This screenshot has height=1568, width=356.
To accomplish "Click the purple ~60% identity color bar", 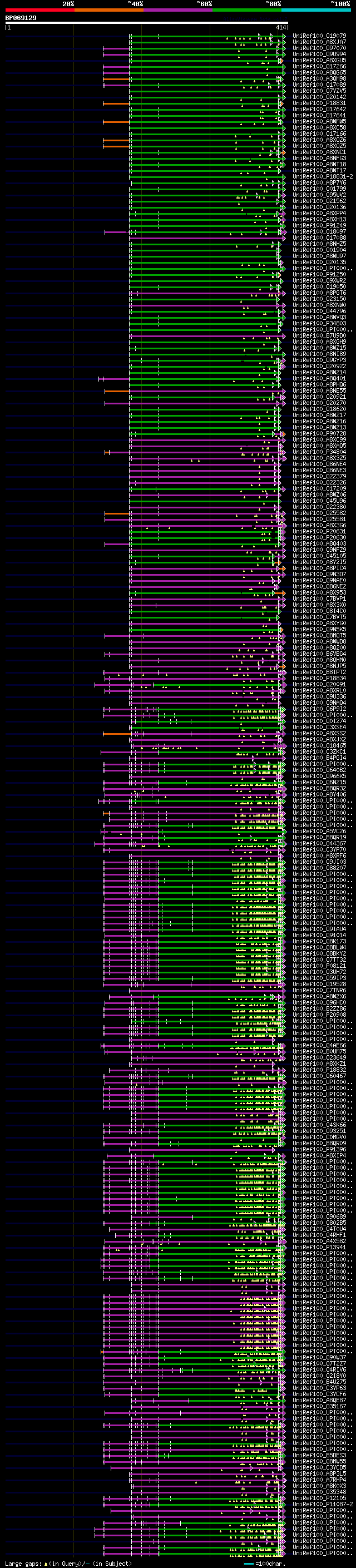I will coord(179,10).
